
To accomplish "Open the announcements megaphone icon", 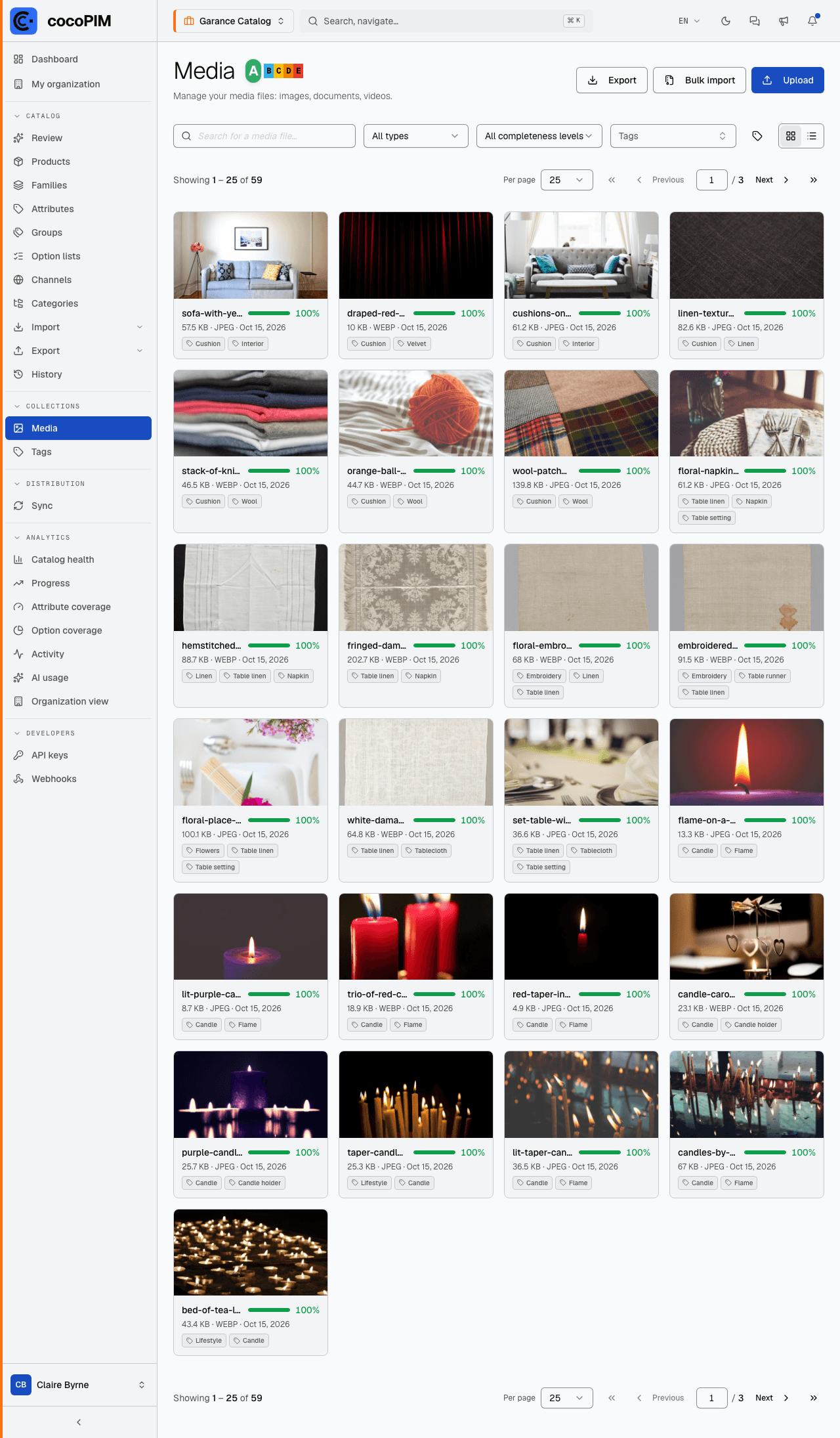I will [x=784, y=21].
